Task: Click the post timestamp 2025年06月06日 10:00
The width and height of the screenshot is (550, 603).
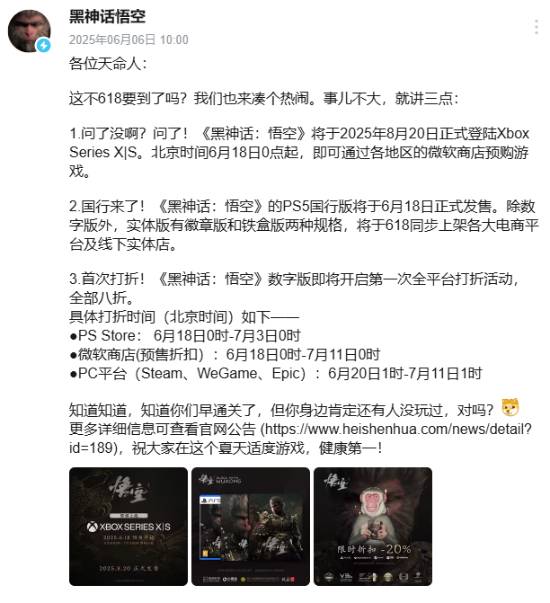Action: pos(128,40)
